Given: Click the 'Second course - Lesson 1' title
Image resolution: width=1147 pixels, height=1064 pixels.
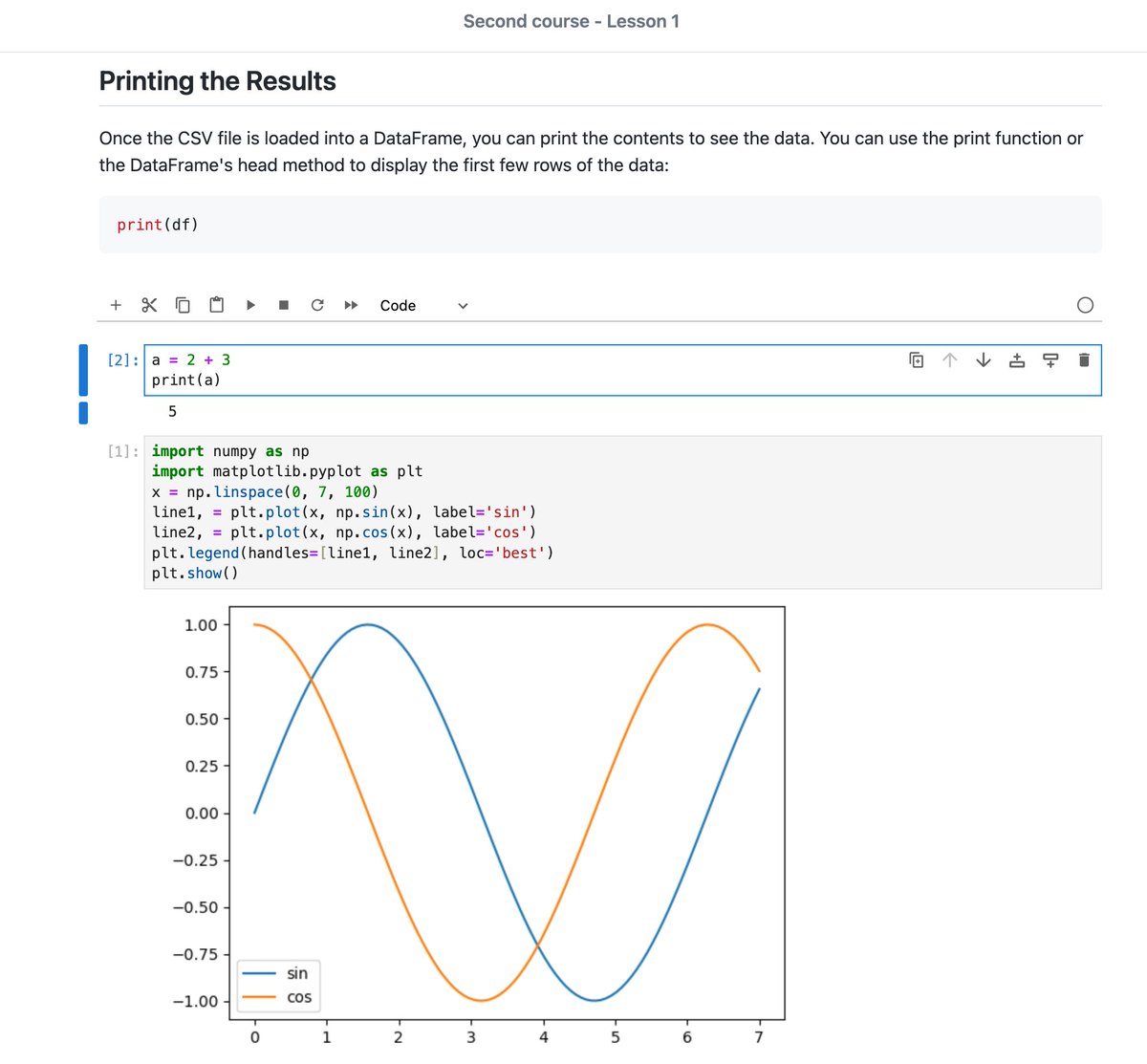Looking at the screenshot, I should pyautogui.click(x=572, y=21).
